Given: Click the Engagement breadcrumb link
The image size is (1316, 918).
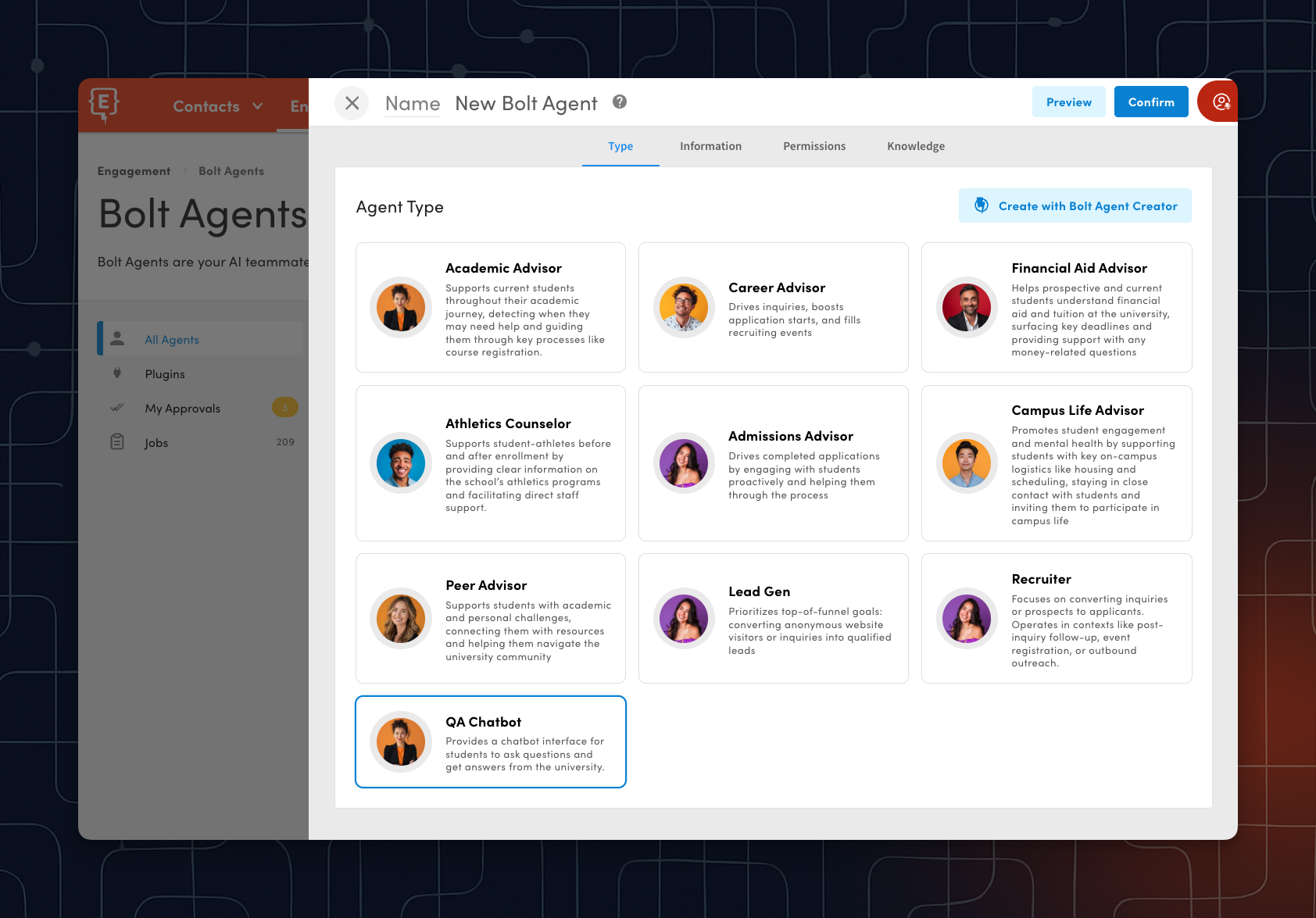Looking at the screenshot, I should (134, 171).
